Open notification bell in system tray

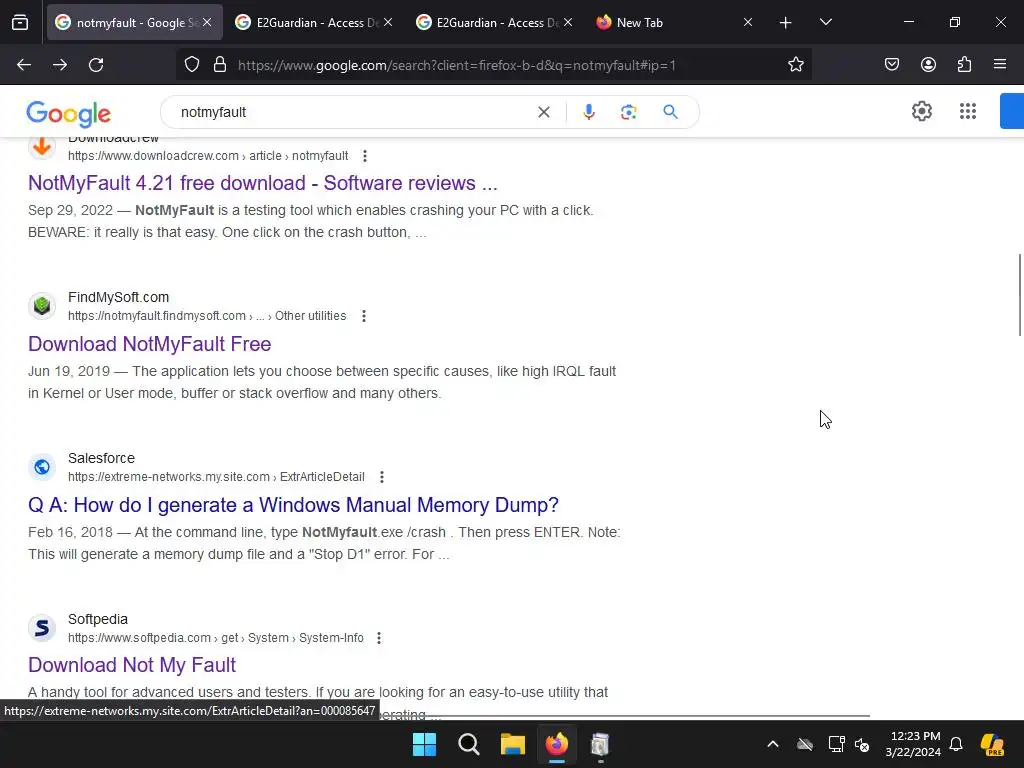coord(956,744)
